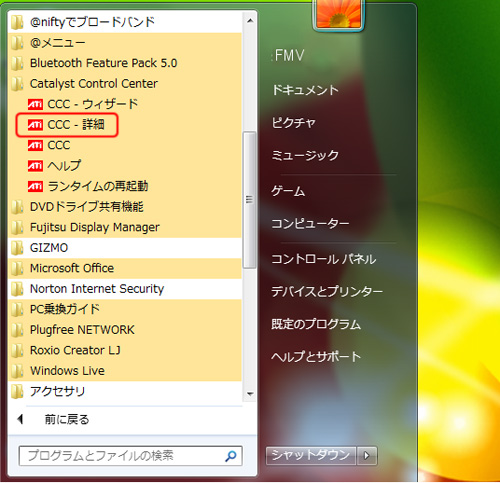Screen dimensions: 500x483
Task: Expand the GIZMO folder
Action: point(125,248)
